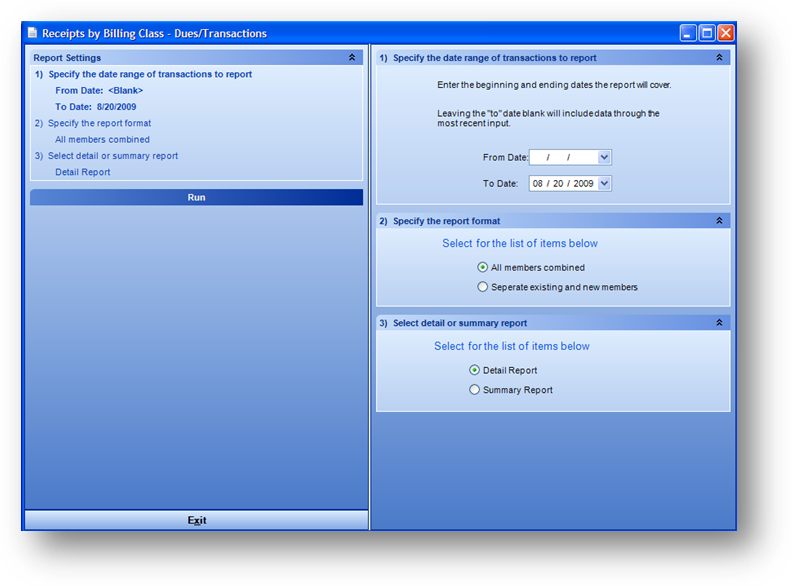
Task: Select step 1 date range in Report Settings
Action: [x=143, y=74]
